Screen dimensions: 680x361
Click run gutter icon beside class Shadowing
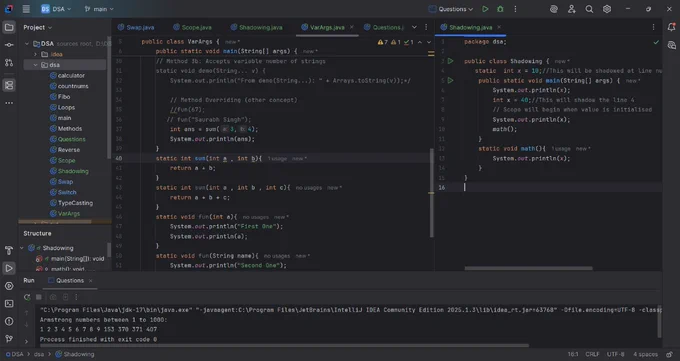coord(451,61)
